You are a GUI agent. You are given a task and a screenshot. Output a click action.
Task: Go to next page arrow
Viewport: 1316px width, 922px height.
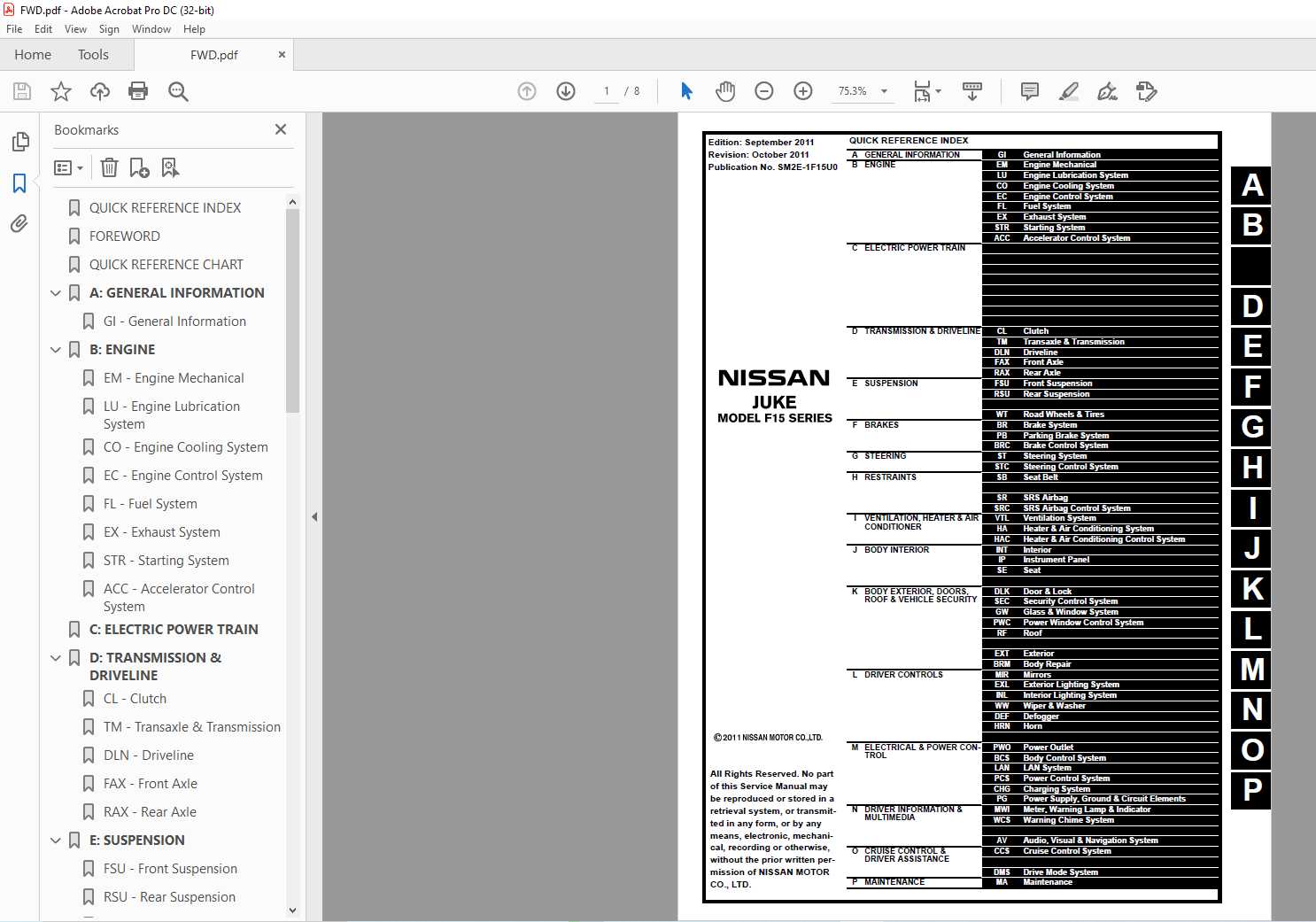(x=566, y=91)
